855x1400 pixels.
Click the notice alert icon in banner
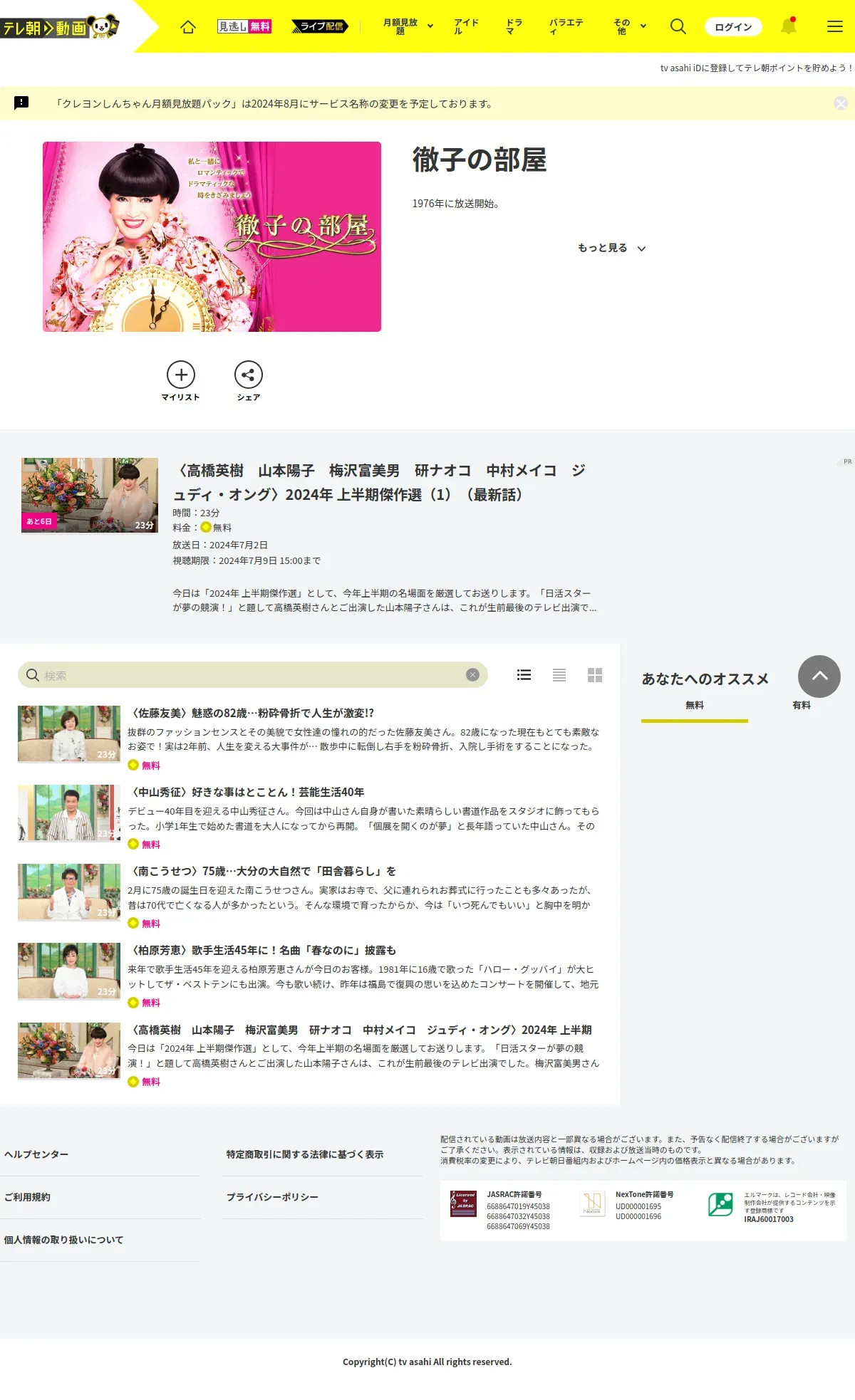click(x=22, y=103)
